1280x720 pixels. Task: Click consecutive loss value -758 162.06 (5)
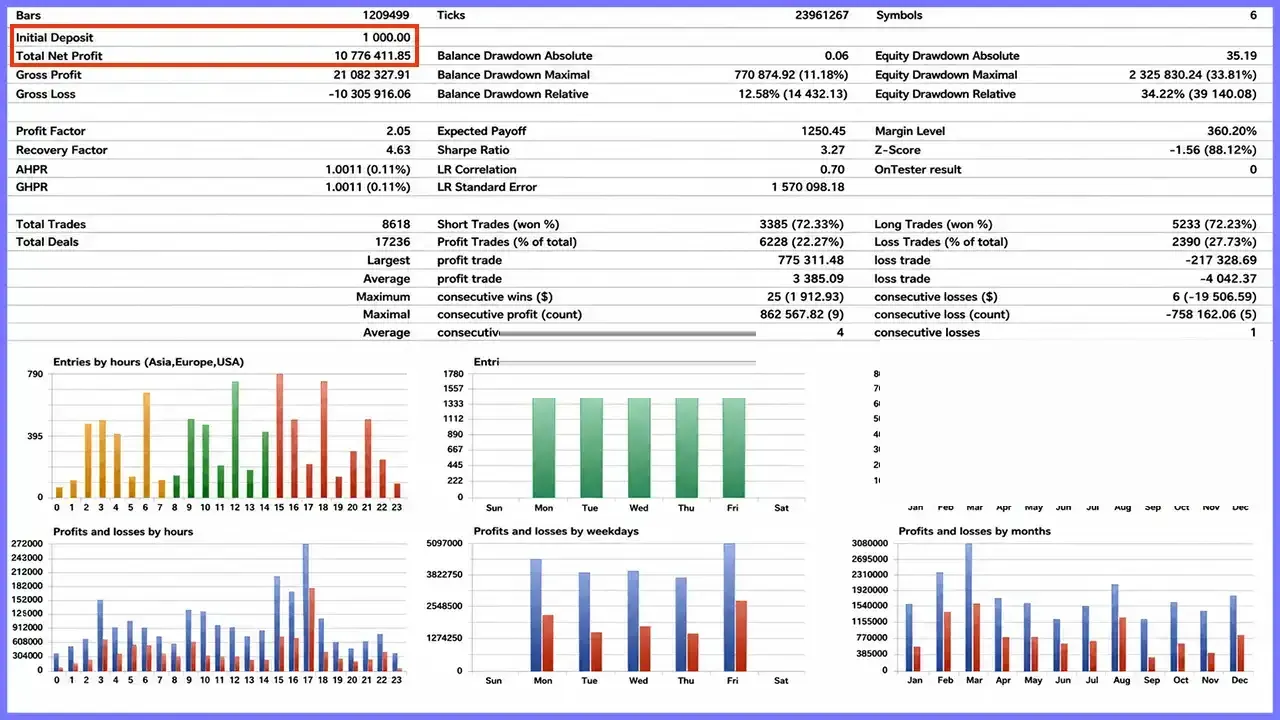(x=1211, y=314)
